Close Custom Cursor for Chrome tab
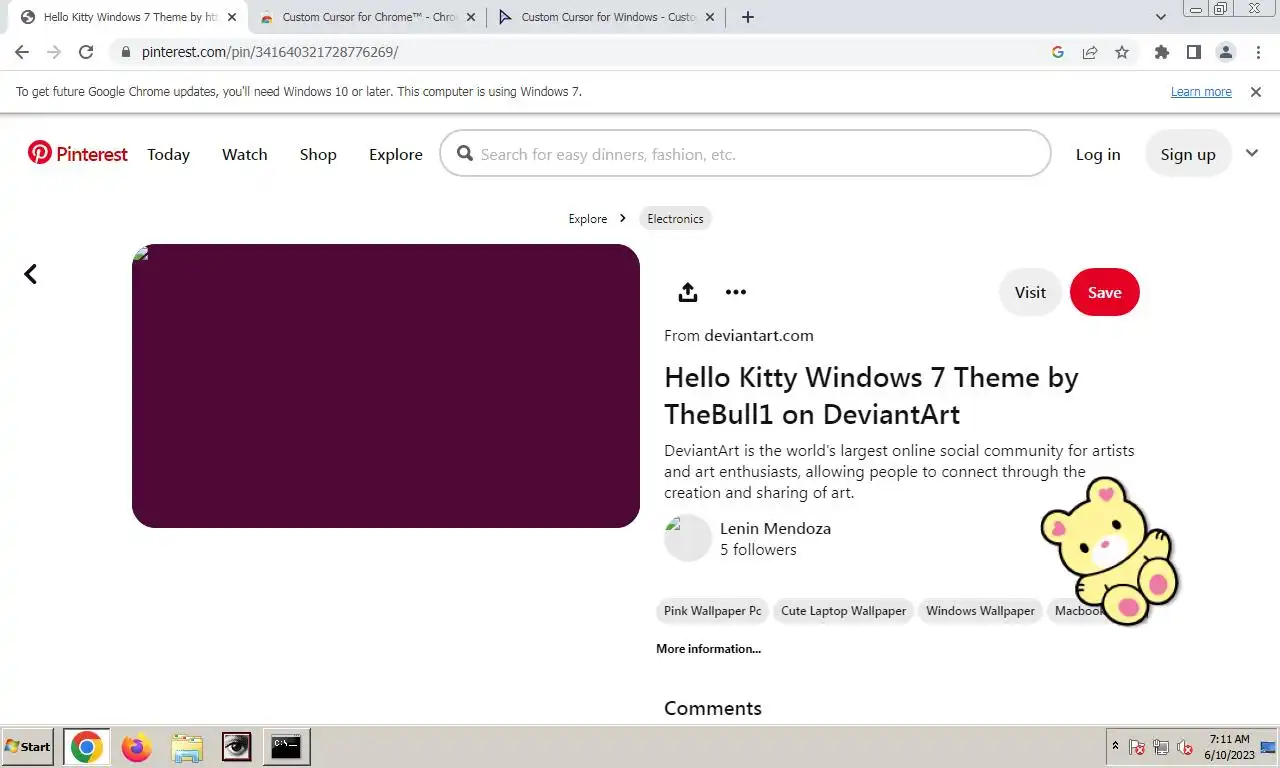Screen dimensions: 1280x768 click(x=471, y=17)
